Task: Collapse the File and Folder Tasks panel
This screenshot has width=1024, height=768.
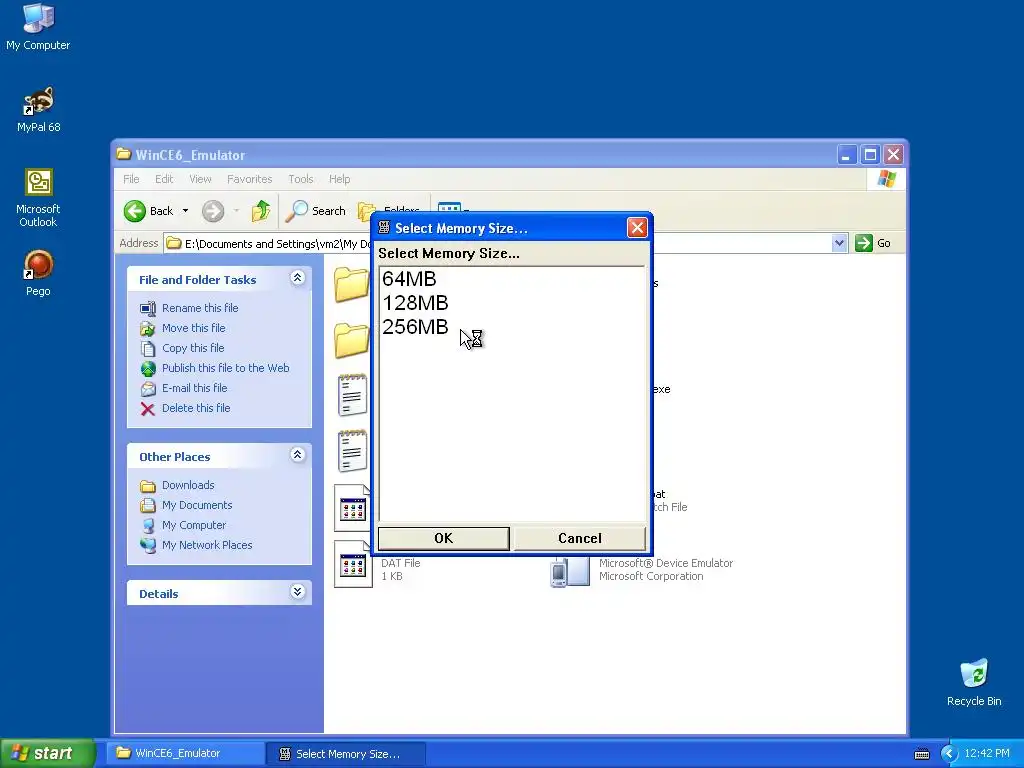Action: 297,278
